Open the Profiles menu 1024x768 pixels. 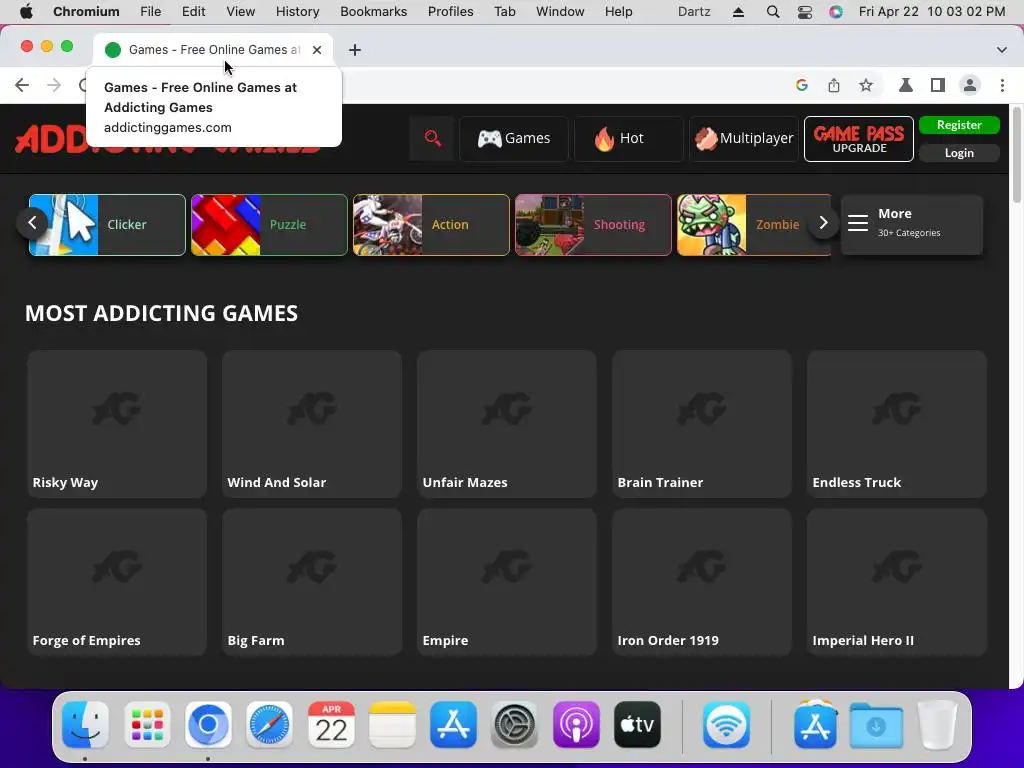[451, 12]
